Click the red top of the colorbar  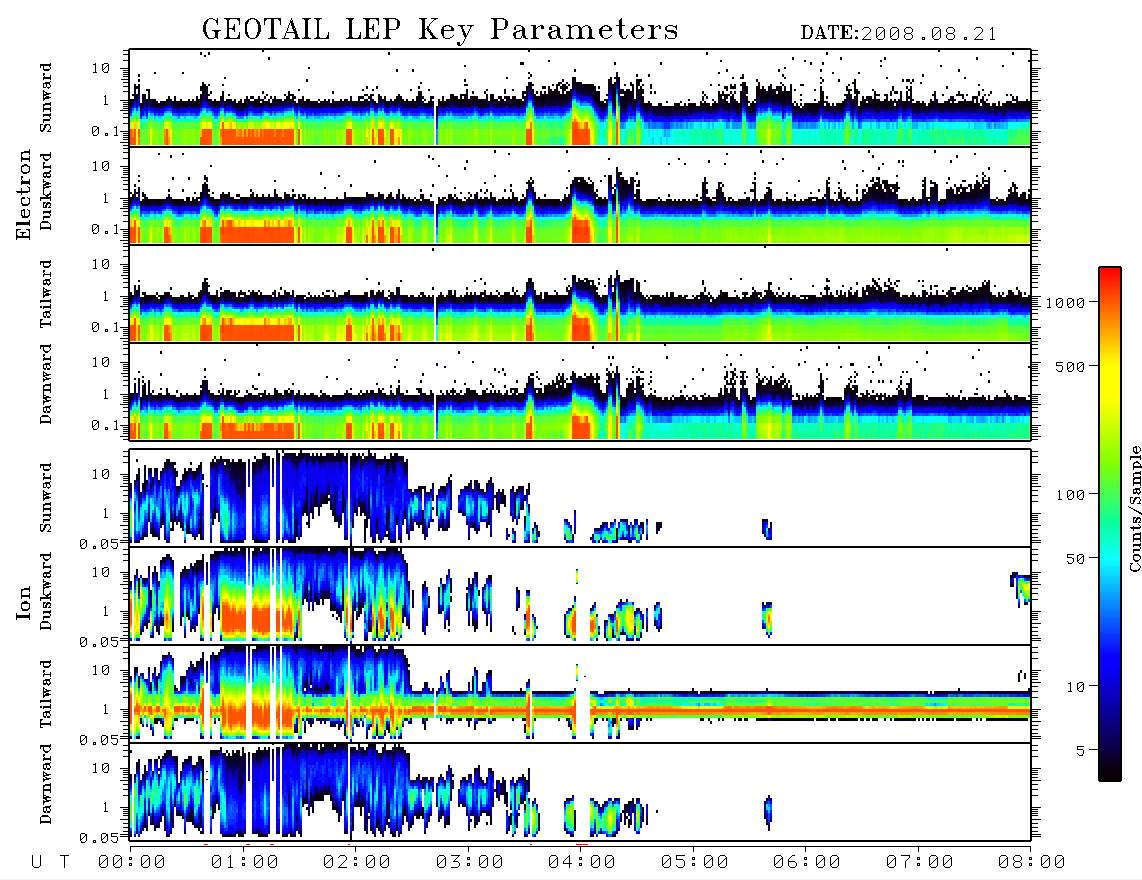[1110, 277]
